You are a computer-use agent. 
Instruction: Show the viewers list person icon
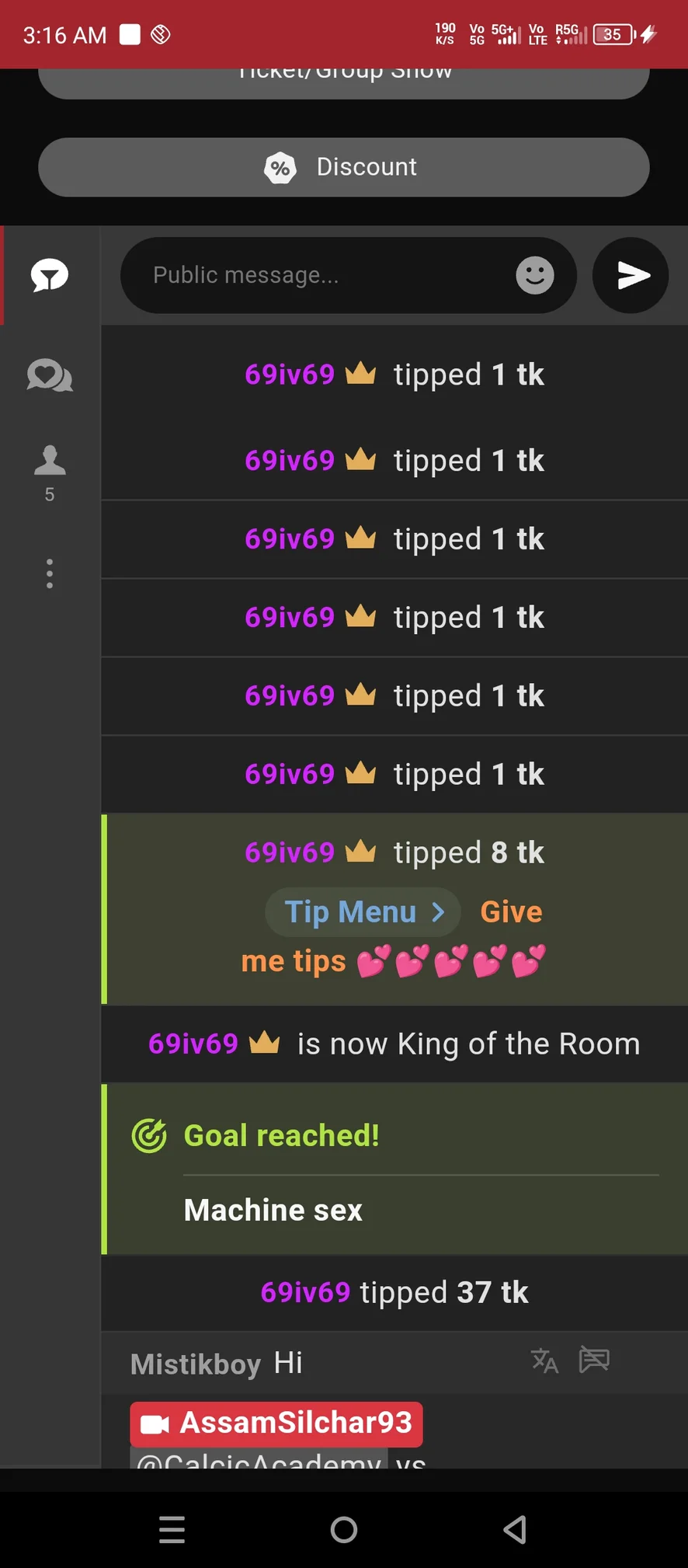coord(50,460)
